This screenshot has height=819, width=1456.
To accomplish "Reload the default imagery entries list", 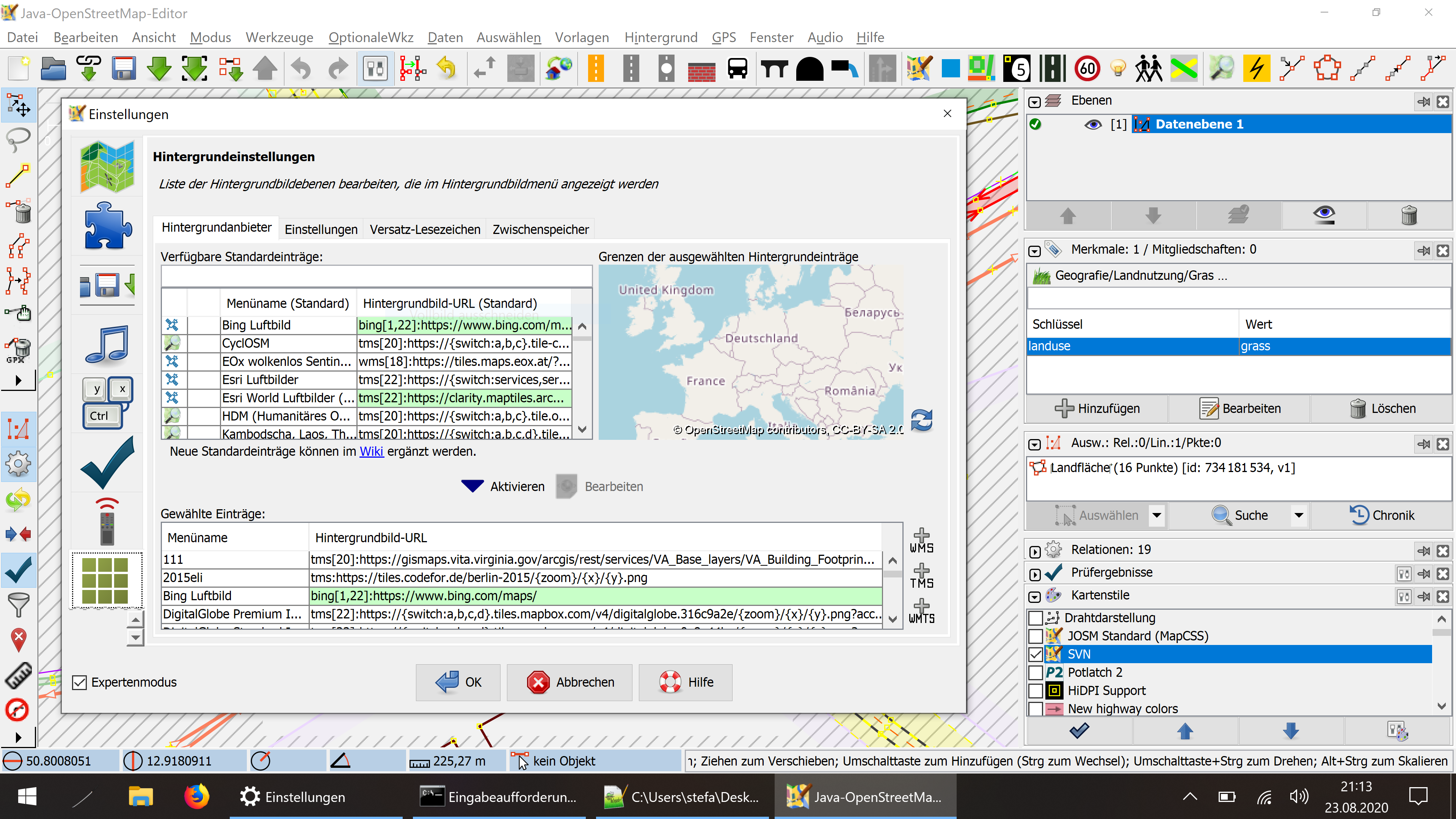I will pyautogui.click(x=921, y=420).
